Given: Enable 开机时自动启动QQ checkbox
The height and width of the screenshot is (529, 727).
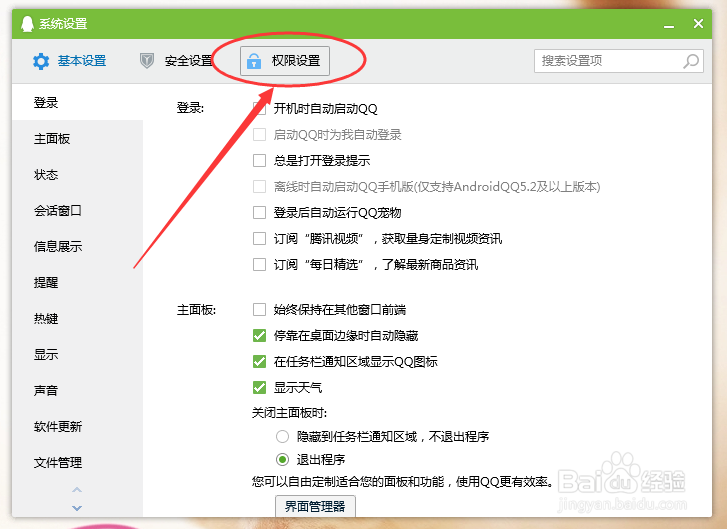Looking at the screenshot, I should click(x=259, y=108).
